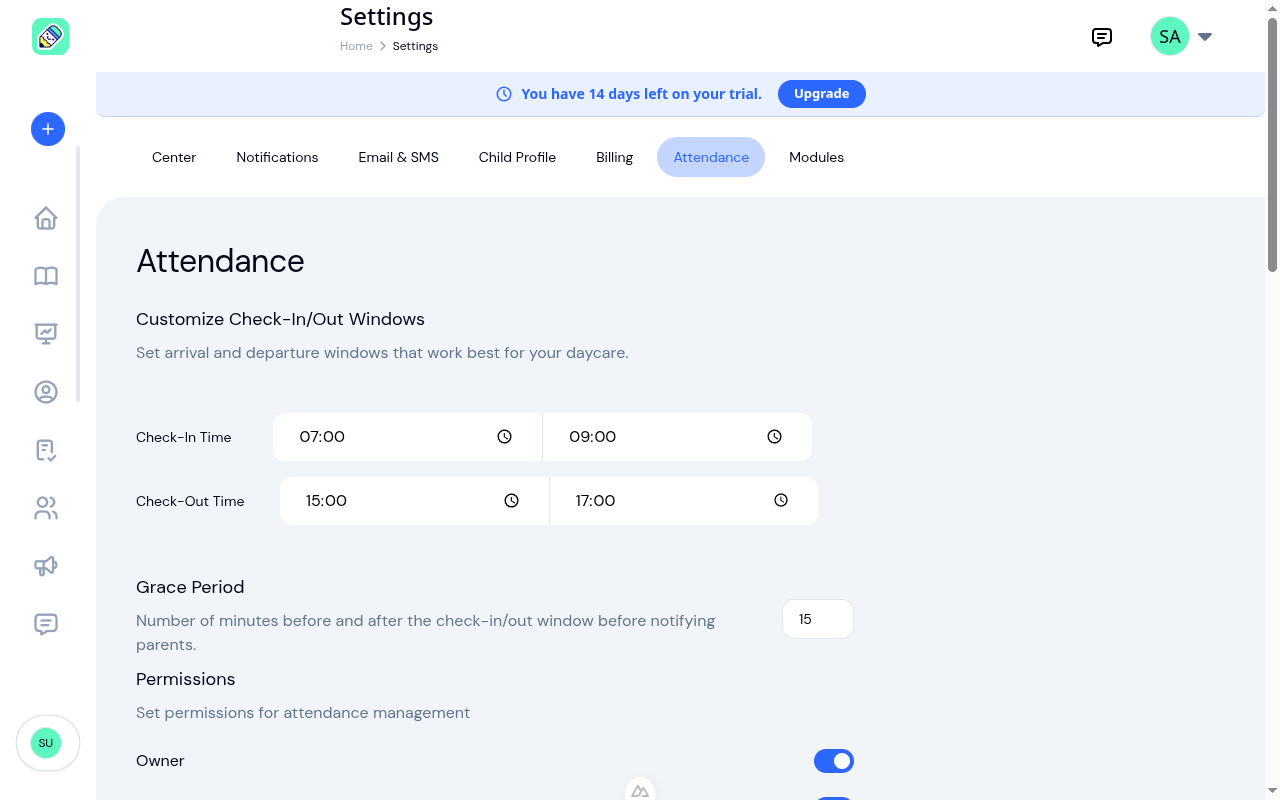The width and height of the screenshot is (1280, 800).
Task: Click the Upgrade button
Action: pyautogui.click(x=822, y=94)
